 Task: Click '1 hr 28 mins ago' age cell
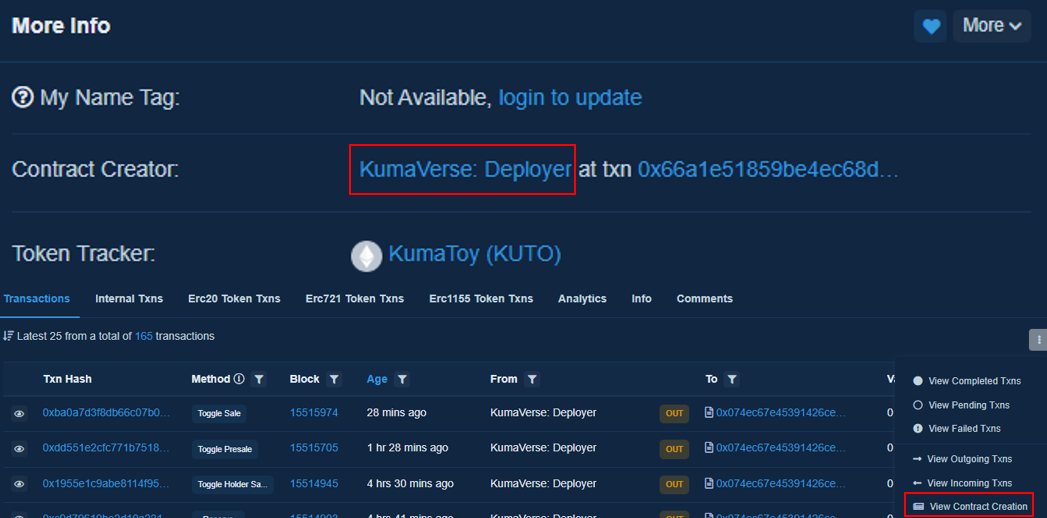tap(407, 448)
